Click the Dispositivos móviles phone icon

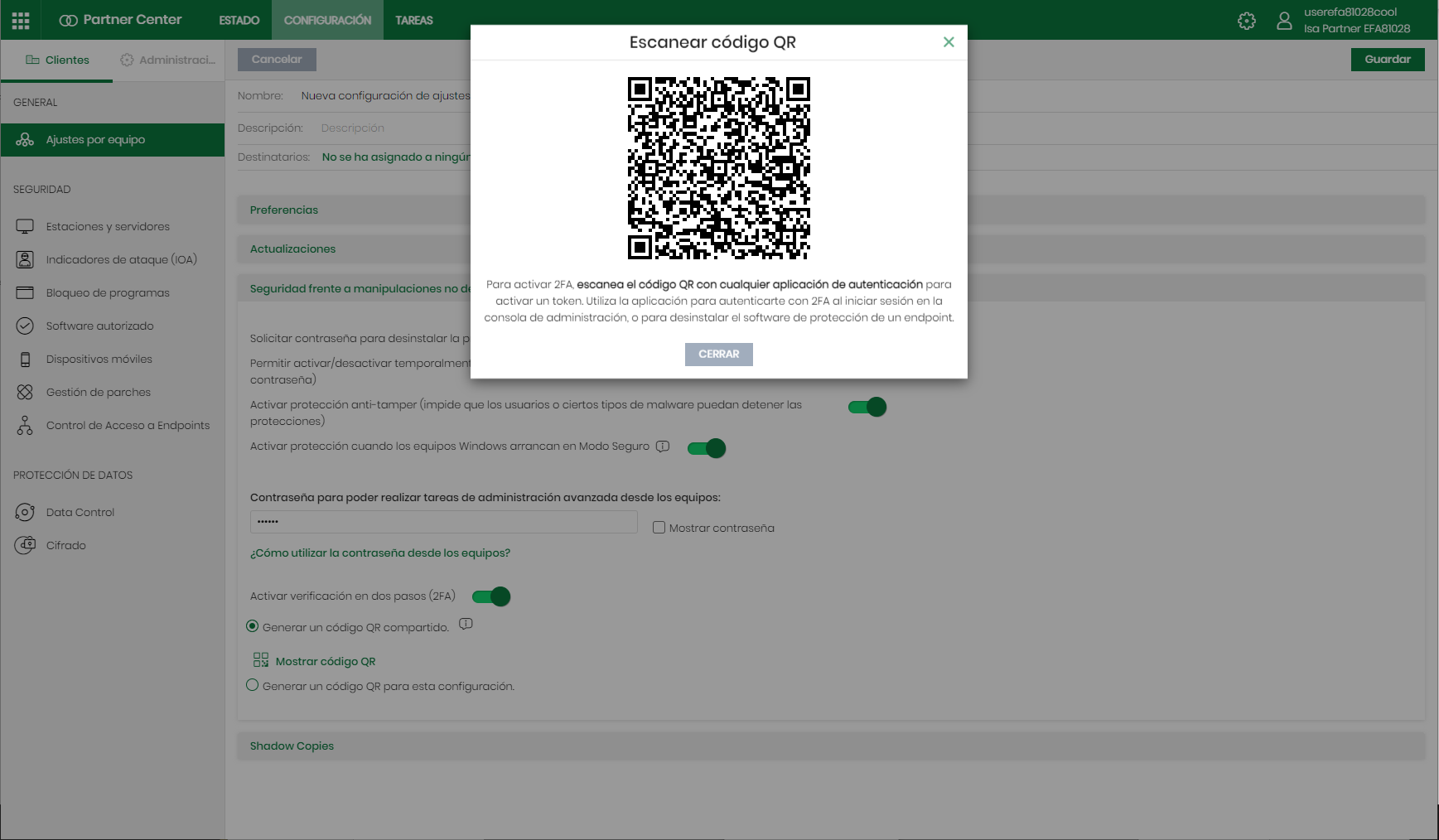(x=25, y=359)
